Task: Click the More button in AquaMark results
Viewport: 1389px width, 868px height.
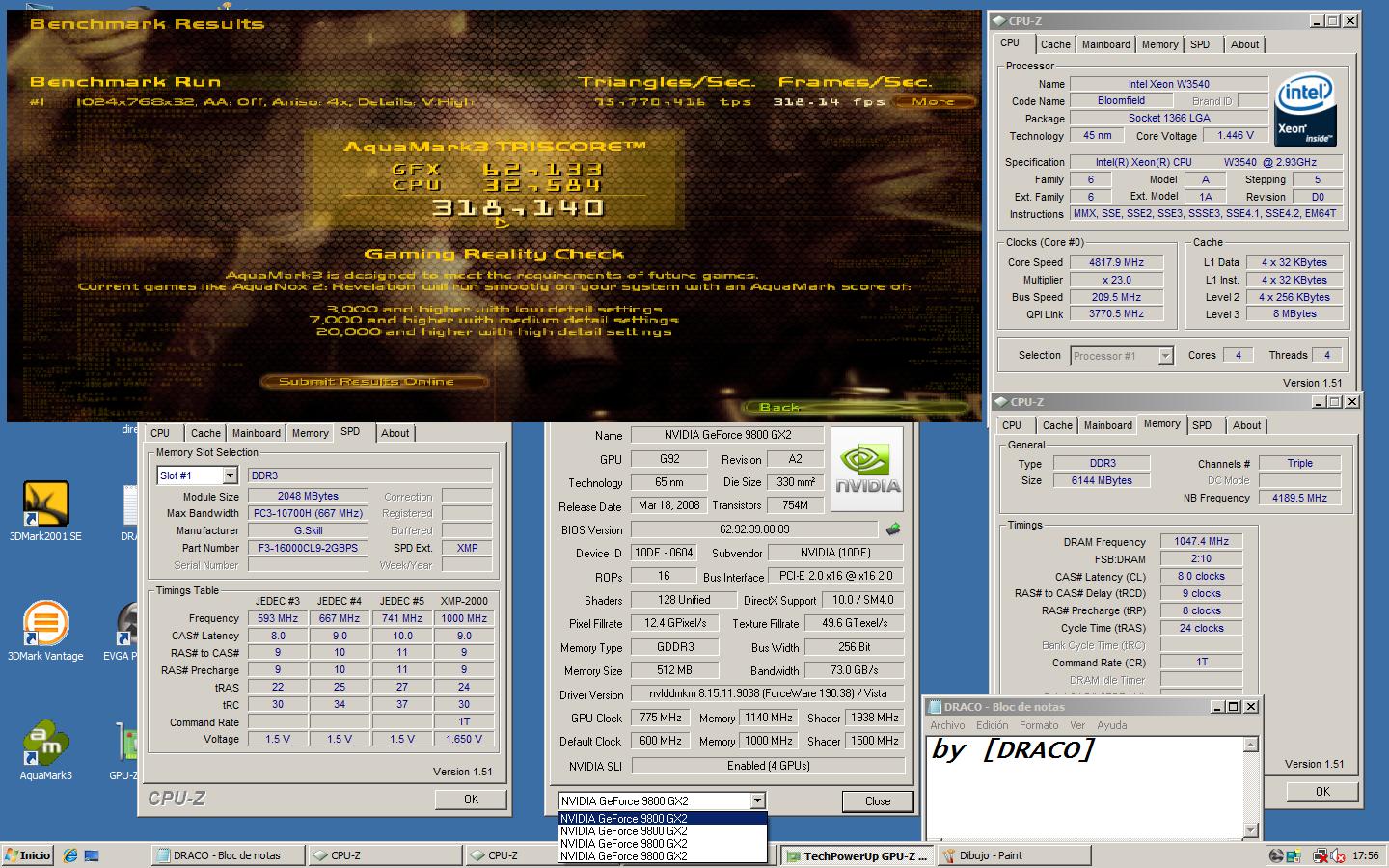Action: click(933, 101)
